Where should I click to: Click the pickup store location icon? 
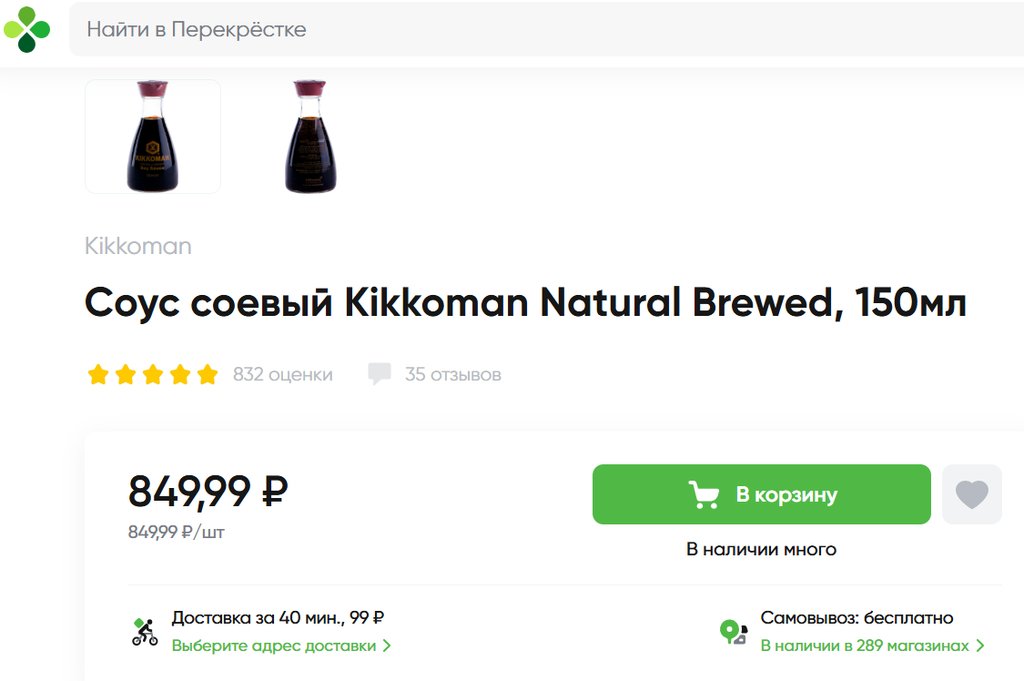coord(733,632)
